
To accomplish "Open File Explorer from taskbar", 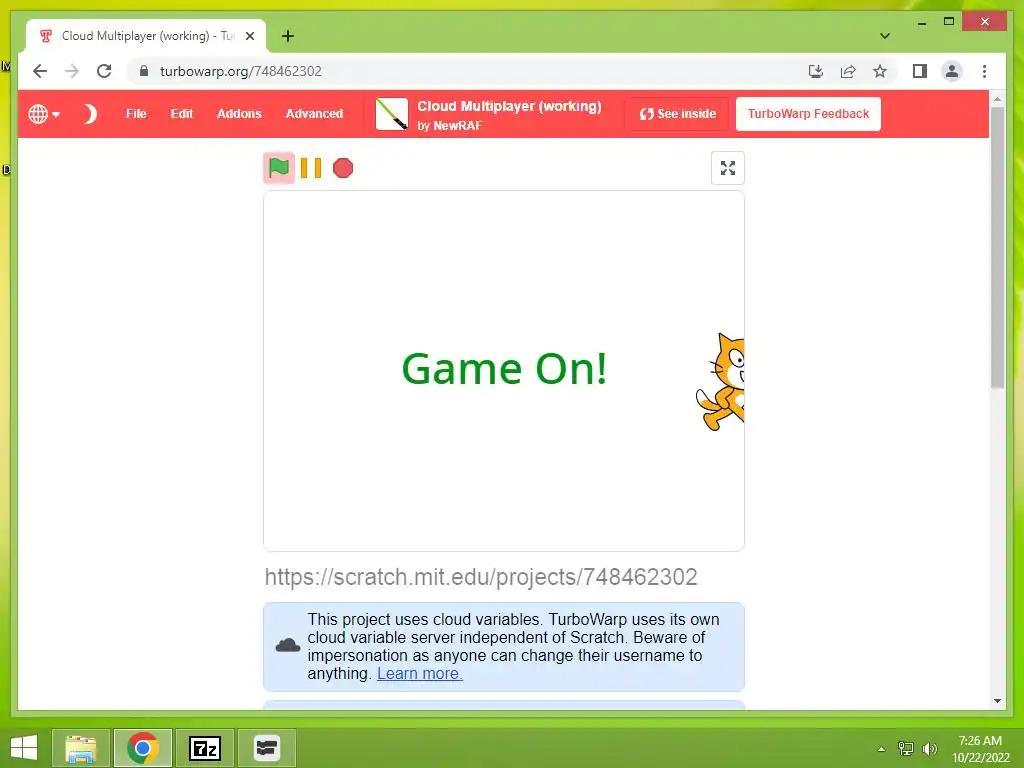I will click(x=80, y=748).
